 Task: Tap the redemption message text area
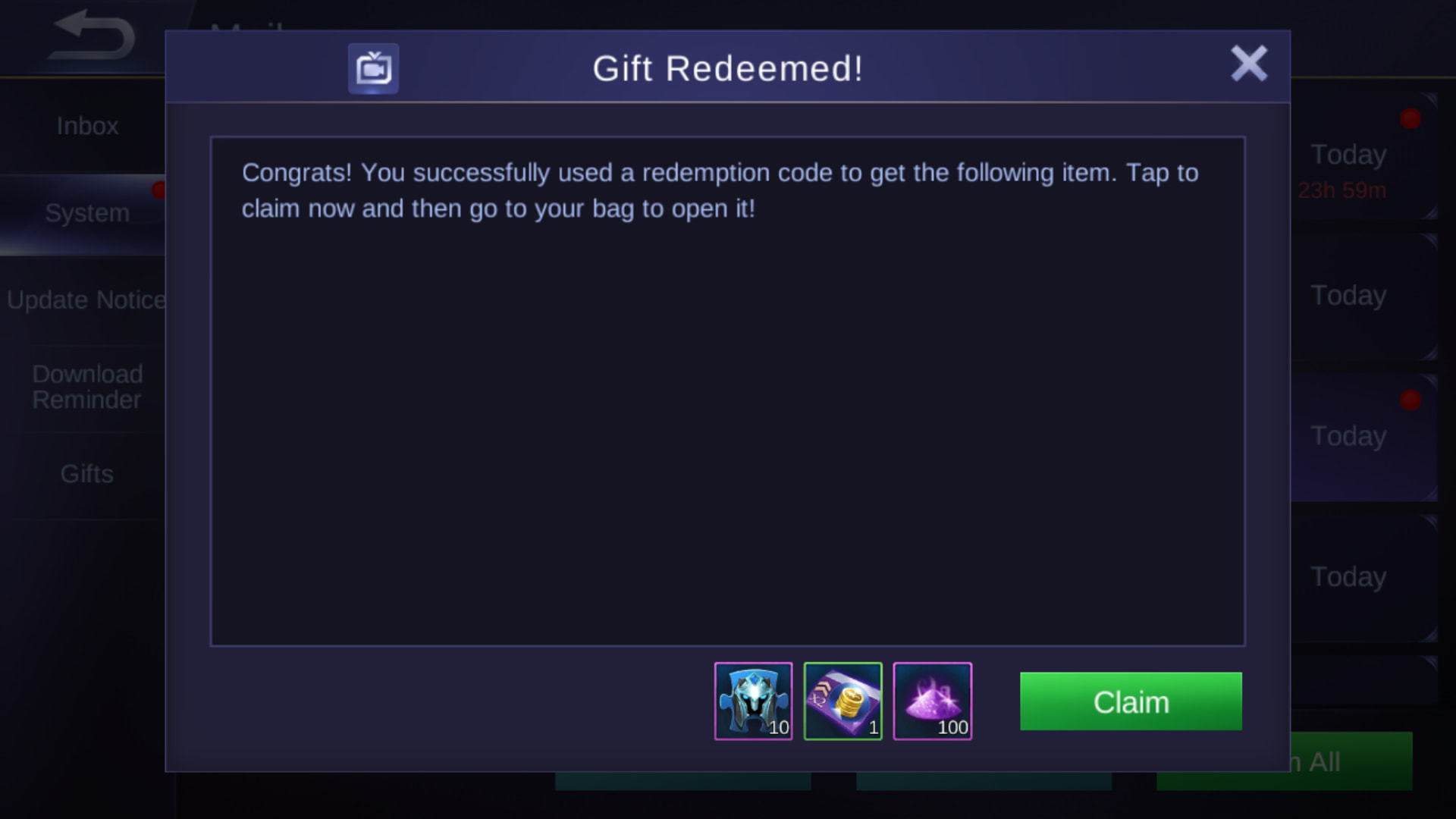(727, 391)
